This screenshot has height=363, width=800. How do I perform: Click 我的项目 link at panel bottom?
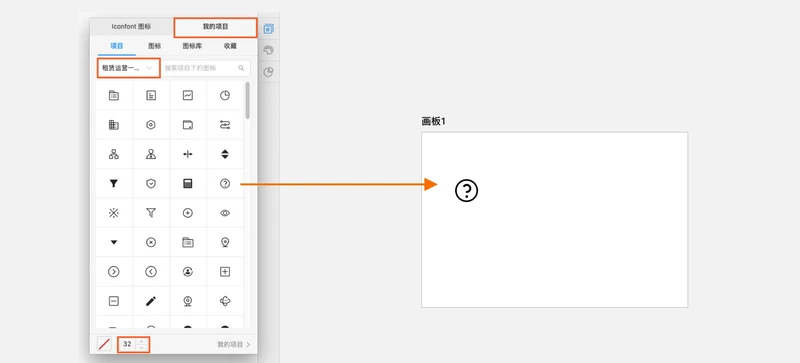click(x=234, y=345)
